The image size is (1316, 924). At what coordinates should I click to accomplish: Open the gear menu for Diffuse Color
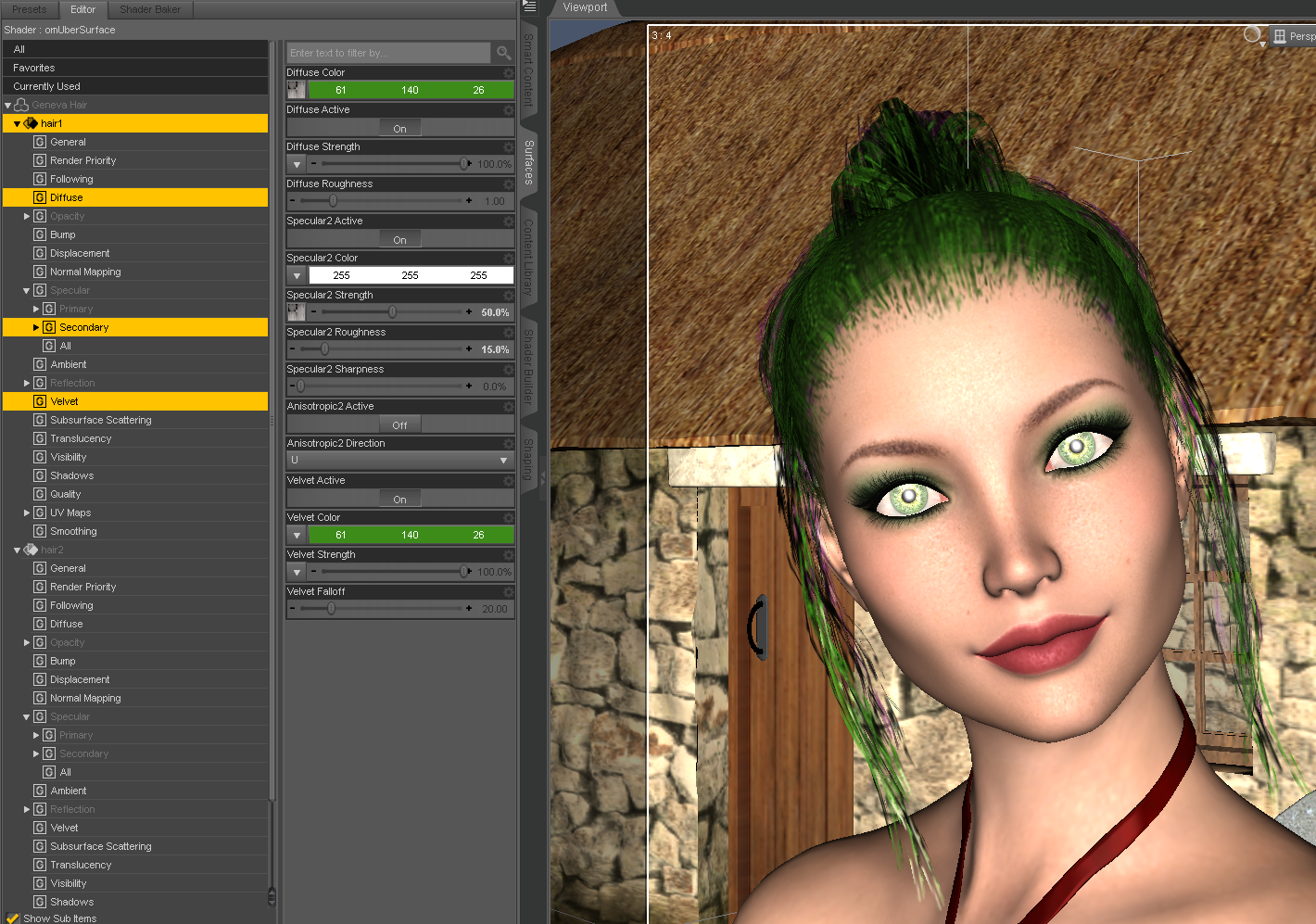pyautogui.click(x=509, y=72)
